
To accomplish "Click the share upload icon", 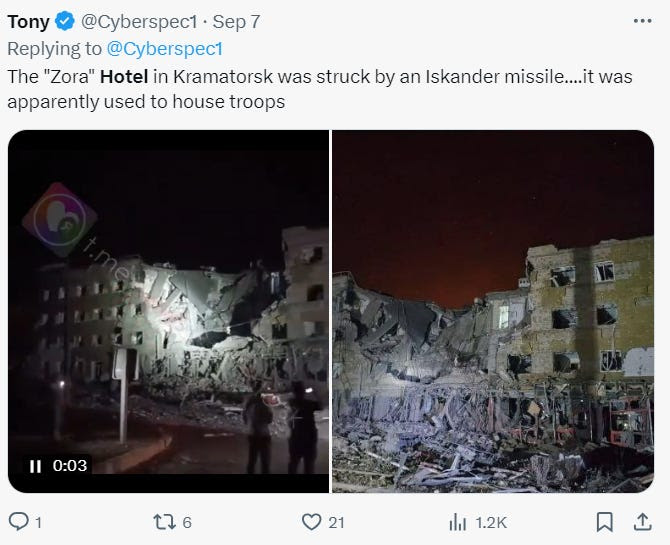I will 643,522.
